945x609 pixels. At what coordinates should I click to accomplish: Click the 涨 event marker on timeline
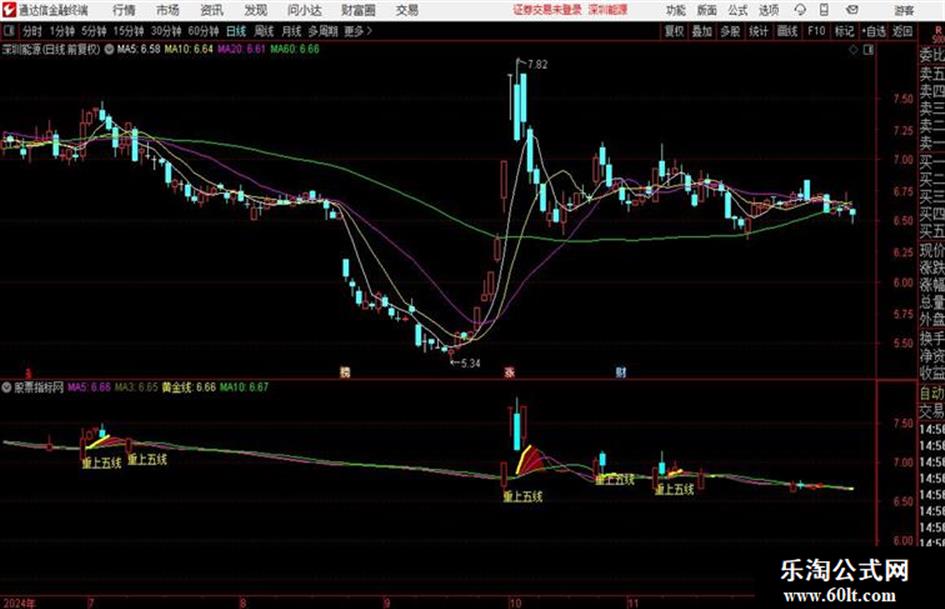point(509,372)
